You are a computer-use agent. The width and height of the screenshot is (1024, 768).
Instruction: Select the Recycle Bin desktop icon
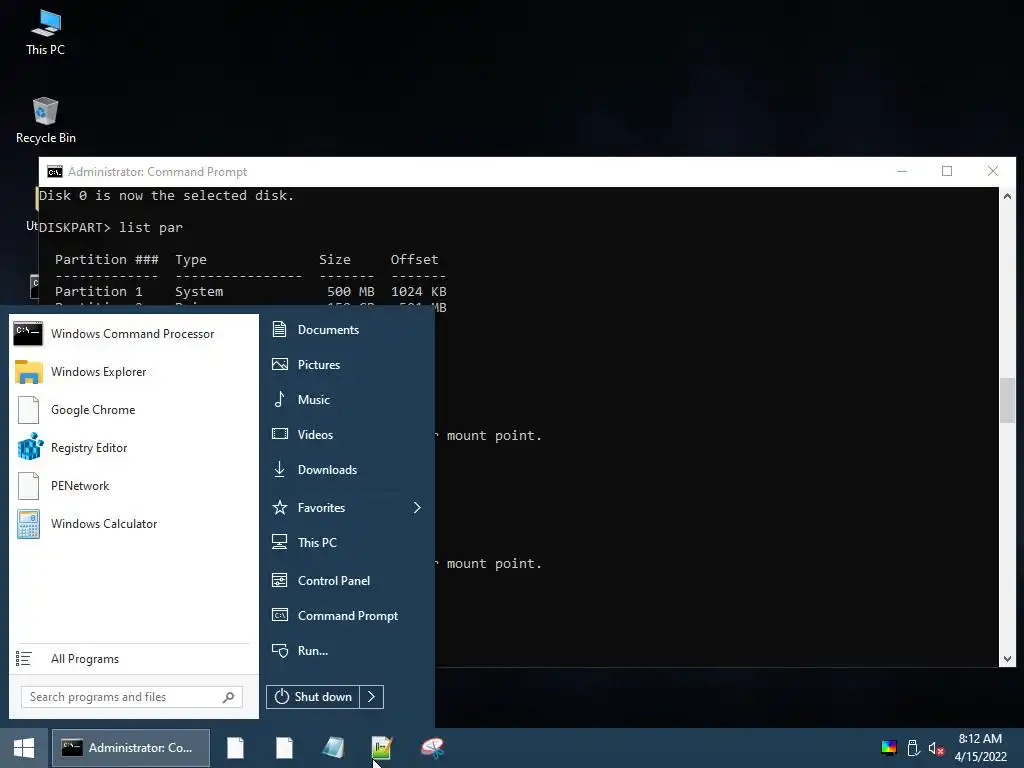tap(46, 120)
